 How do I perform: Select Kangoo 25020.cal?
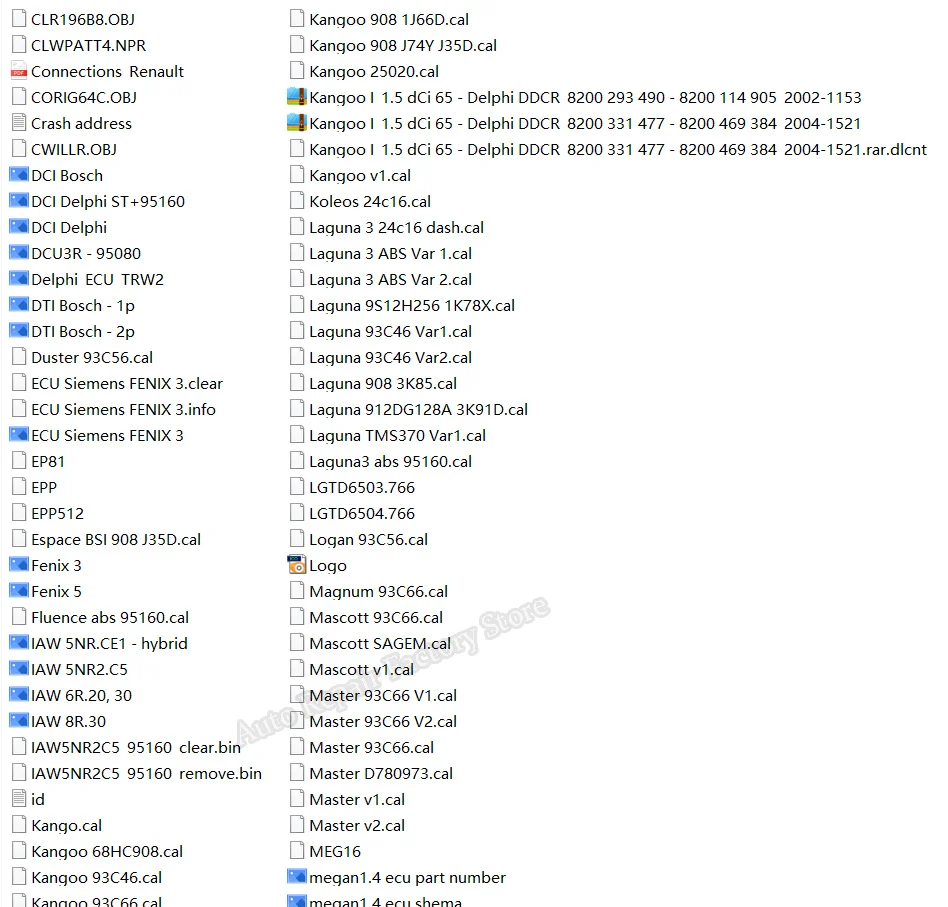click(364, 71)
